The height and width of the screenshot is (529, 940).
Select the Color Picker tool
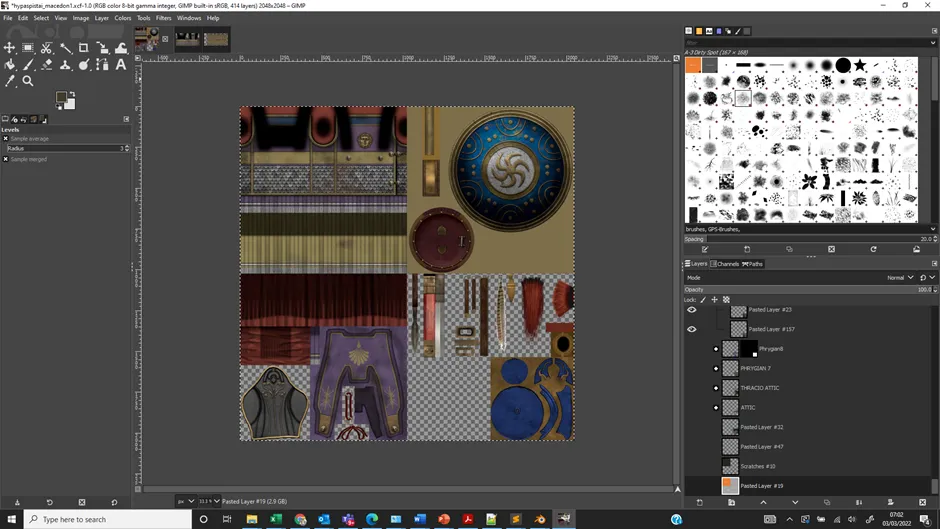10,81
